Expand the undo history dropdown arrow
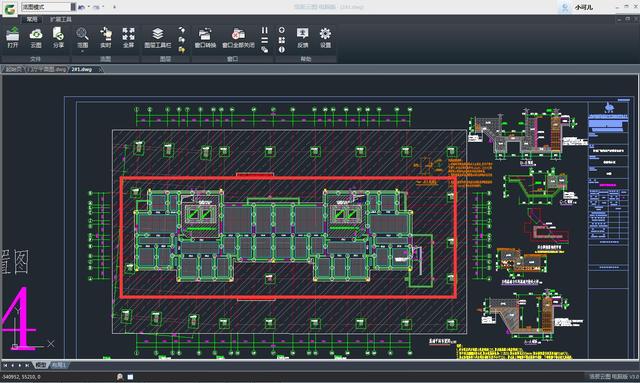The width and height of the screenshot is (640, 383). pos(89,7)
